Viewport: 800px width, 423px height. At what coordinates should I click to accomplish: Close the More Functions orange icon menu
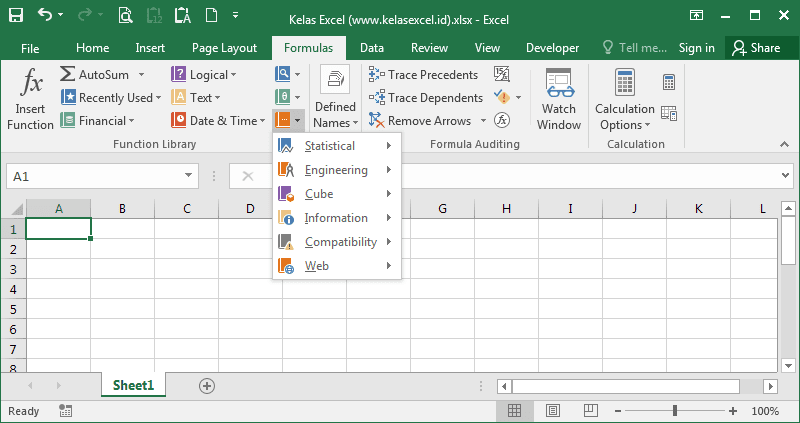coord(288,121)
